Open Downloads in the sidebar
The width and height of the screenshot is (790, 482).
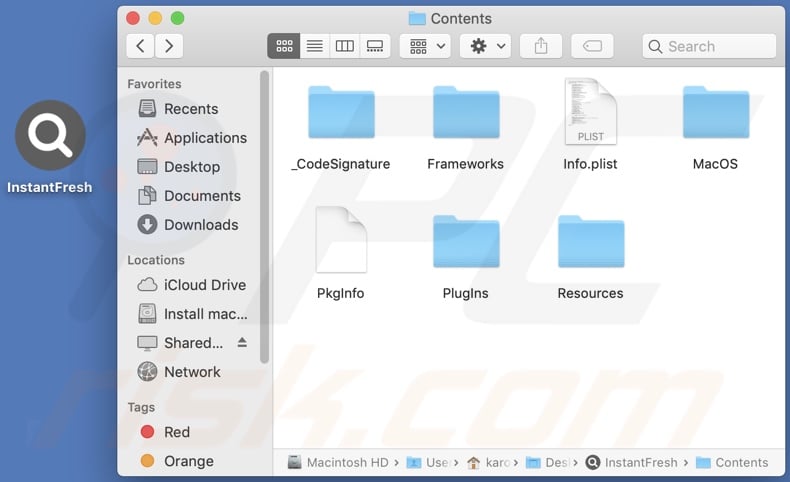tap(188, 225)
